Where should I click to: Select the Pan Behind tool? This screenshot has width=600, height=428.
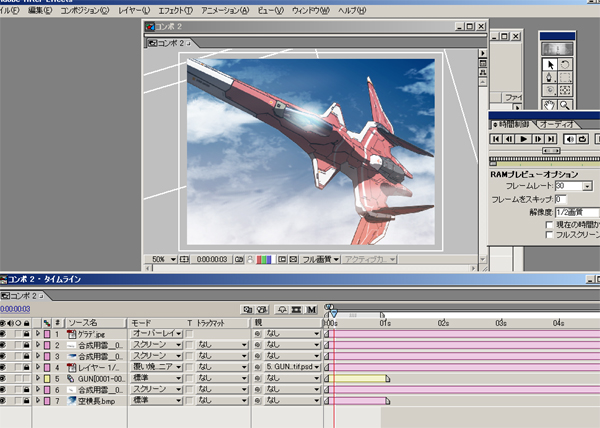pyautogui.click(x=565, y=91)
